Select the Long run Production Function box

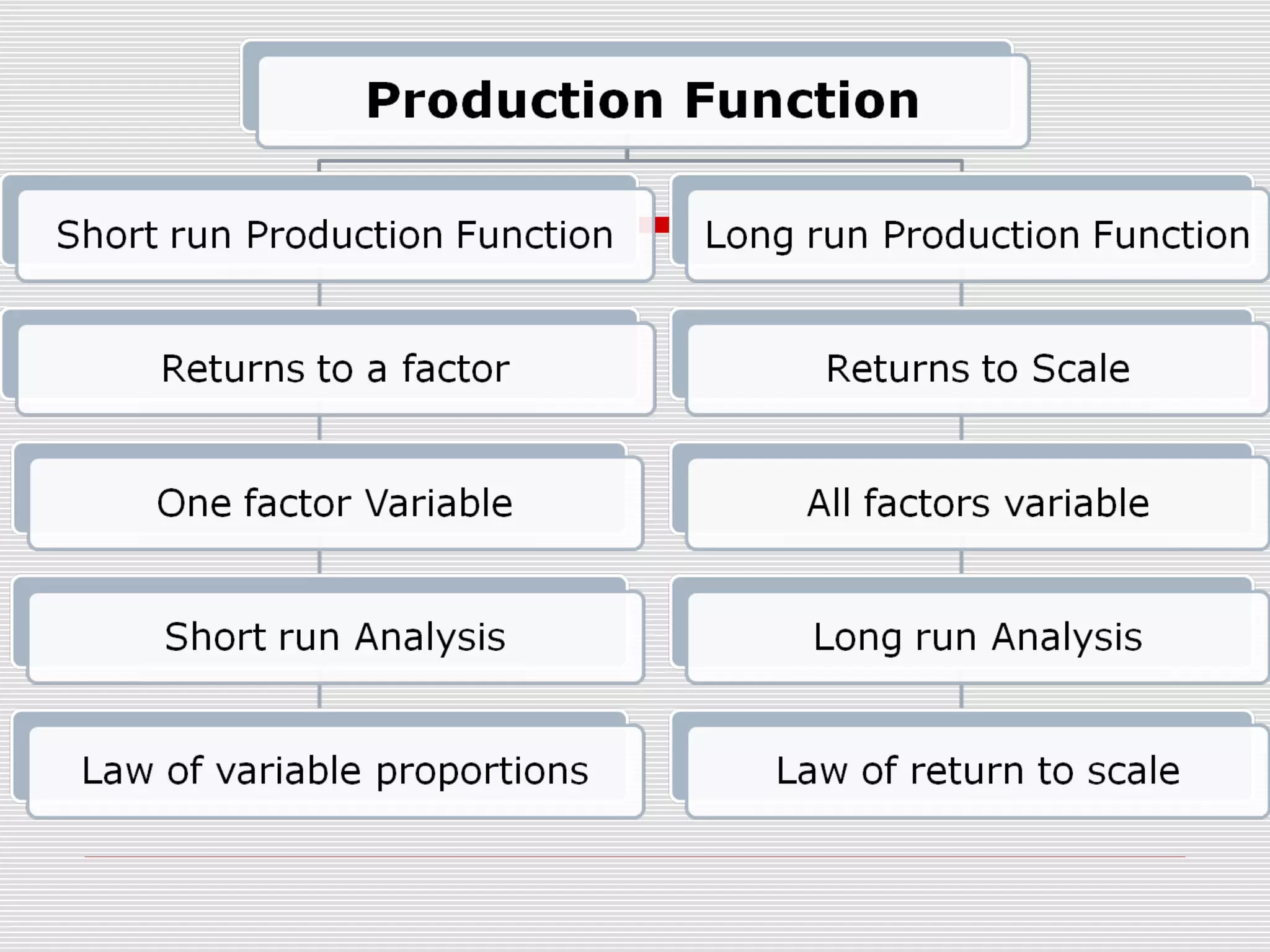(977, 235)
